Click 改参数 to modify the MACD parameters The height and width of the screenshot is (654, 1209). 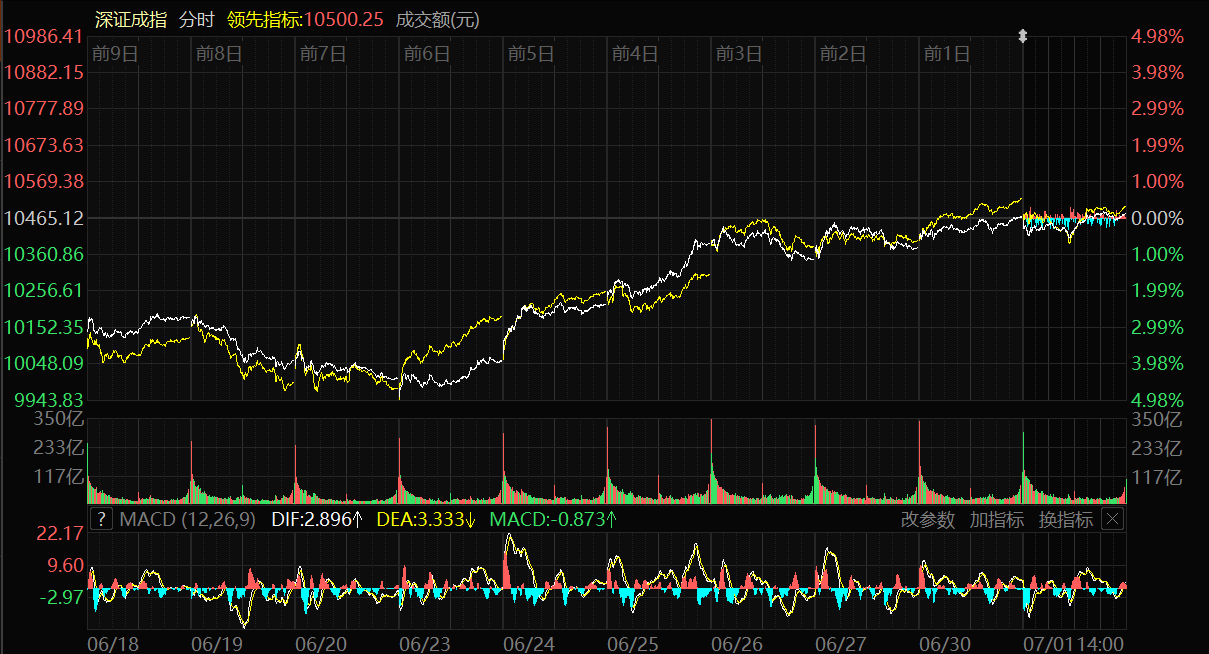point(927,519)
